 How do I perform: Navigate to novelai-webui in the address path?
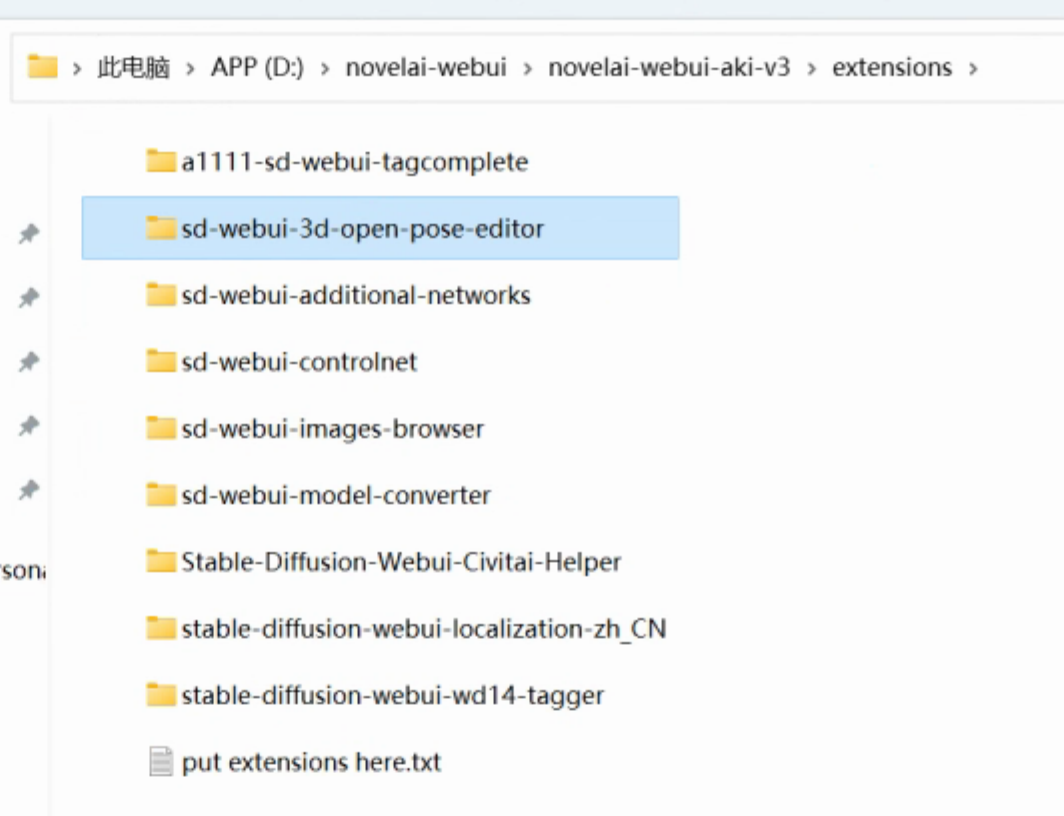tap(426, 67)
